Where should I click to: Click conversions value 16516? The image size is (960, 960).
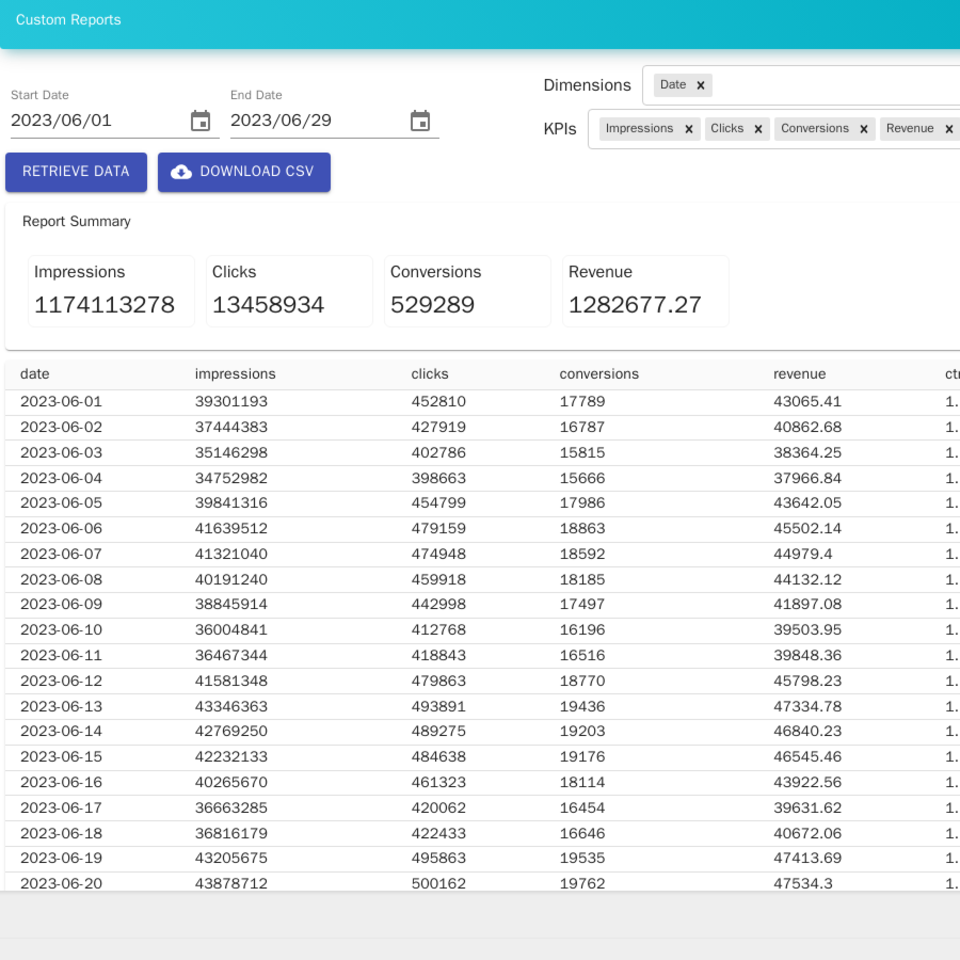coord(582,656)
